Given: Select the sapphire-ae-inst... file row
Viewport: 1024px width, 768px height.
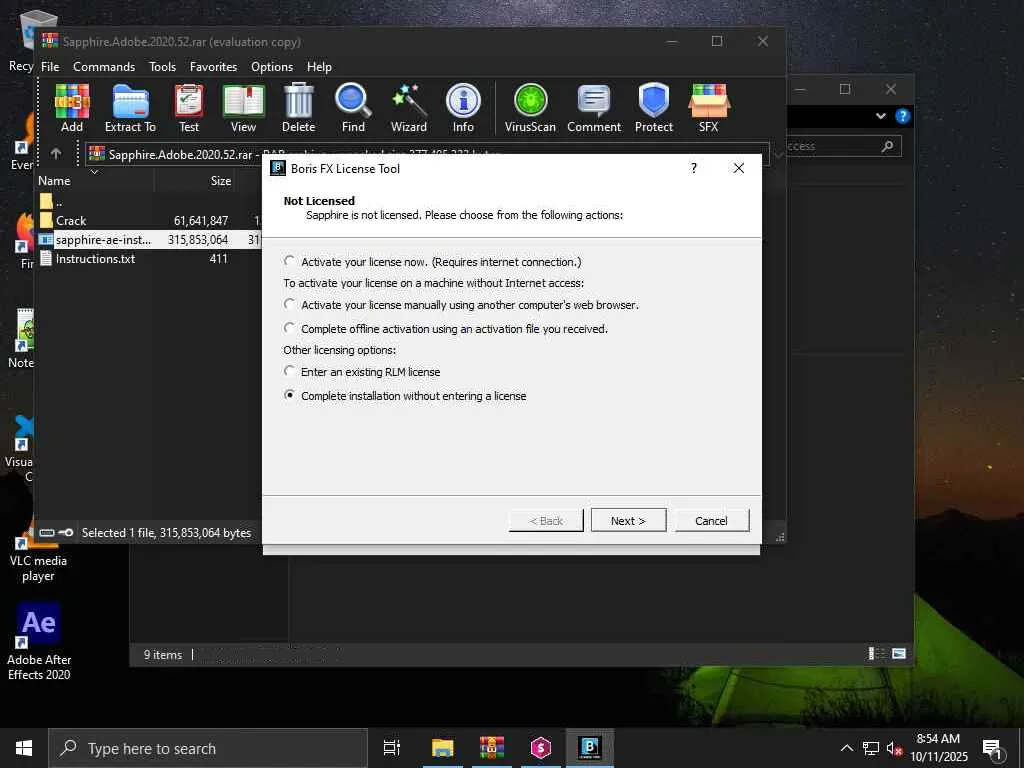Looking at the screenshot, I should [x=149, y=240].
